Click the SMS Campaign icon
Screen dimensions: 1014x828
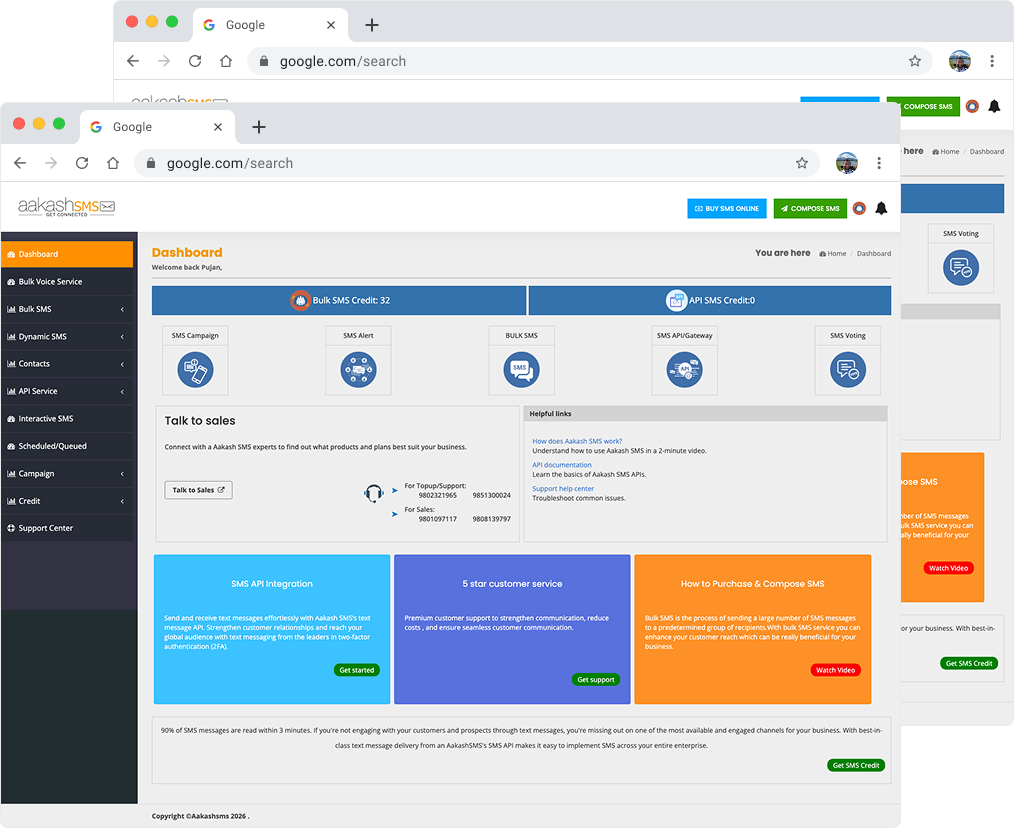(195, 370)
